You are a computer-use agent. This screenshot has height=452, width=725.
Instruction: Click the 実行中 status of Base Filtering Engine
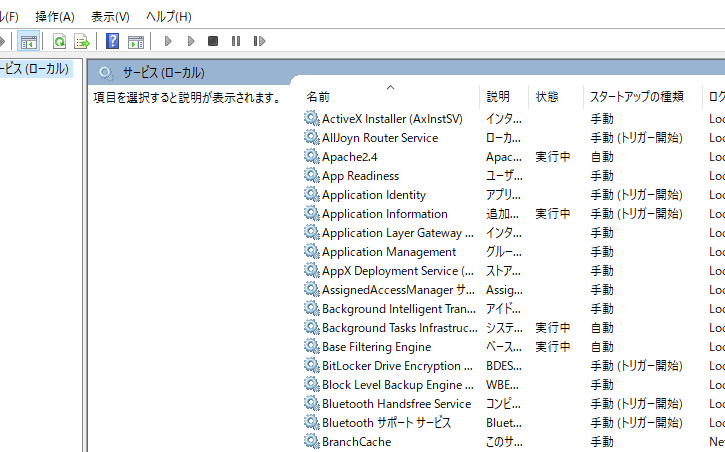(x=553, y=347)
